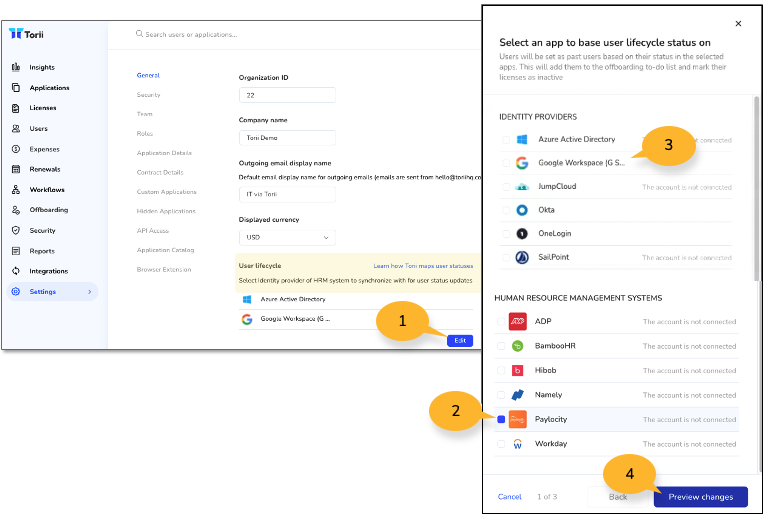Click the Expenses dollar icon
Image resolution: width=763 pixels, height=519 pixels.
click(16, 149)
